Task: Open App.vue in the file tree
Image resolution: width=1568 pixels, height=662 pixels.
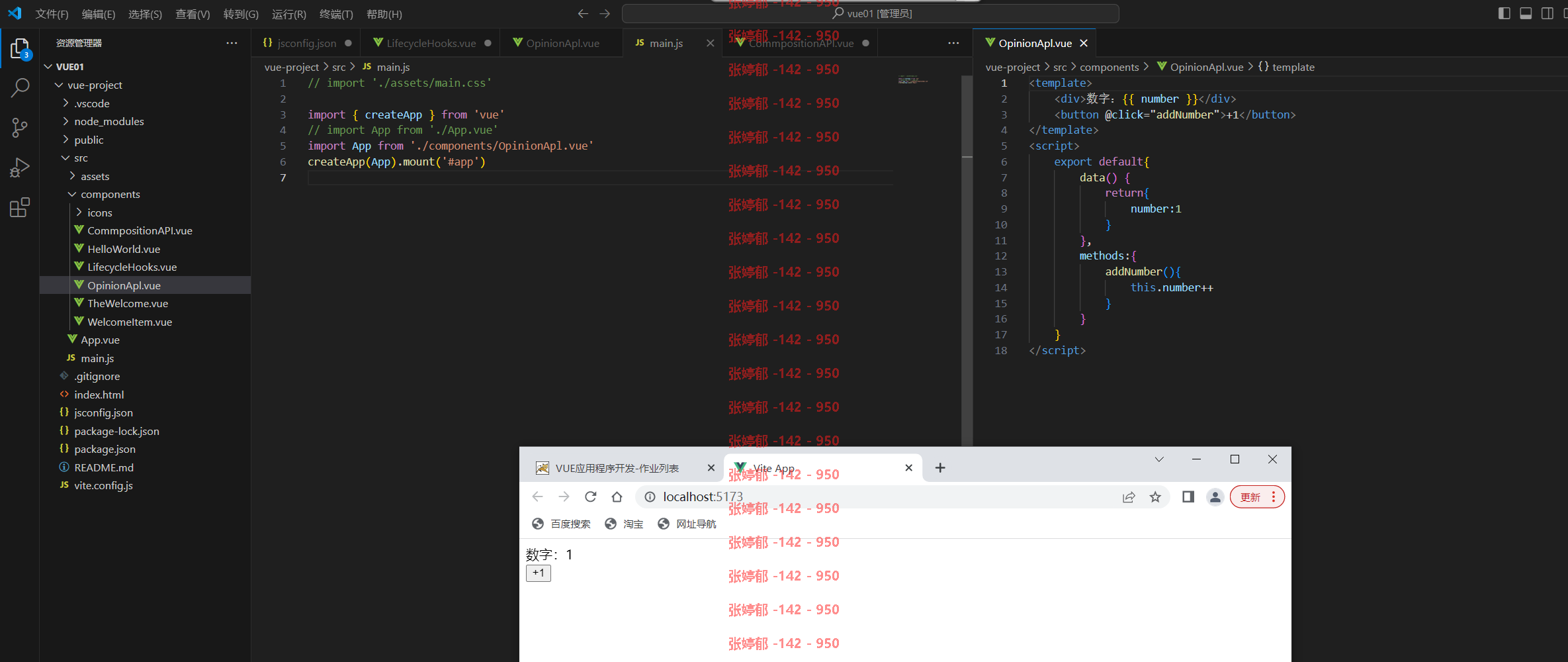Action: coord(100,340)
